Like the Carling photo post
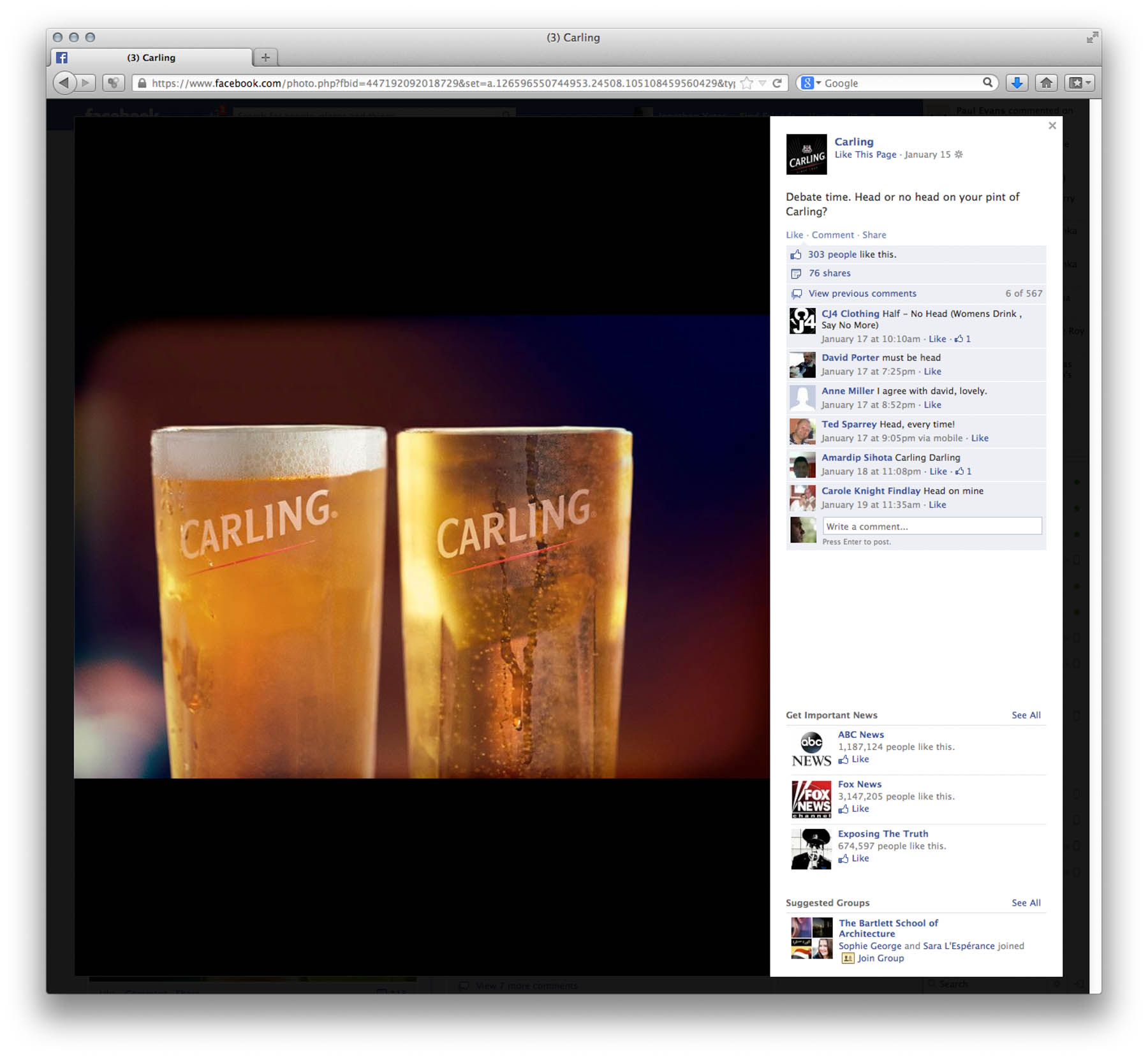Screen dimensions: 1148x1058 tap(794, 235)
